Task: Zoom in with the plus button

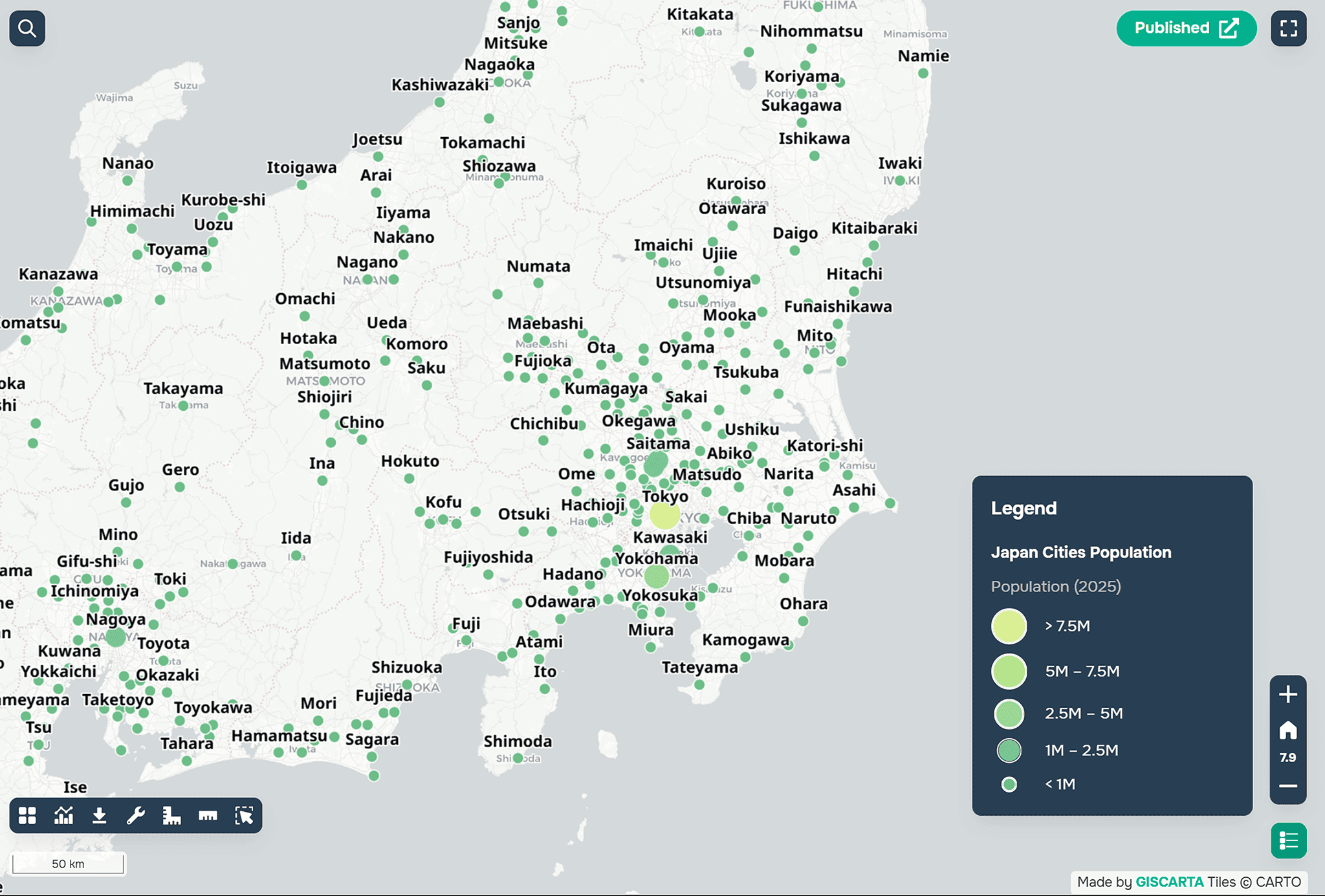Action: tap(1287, 695)
